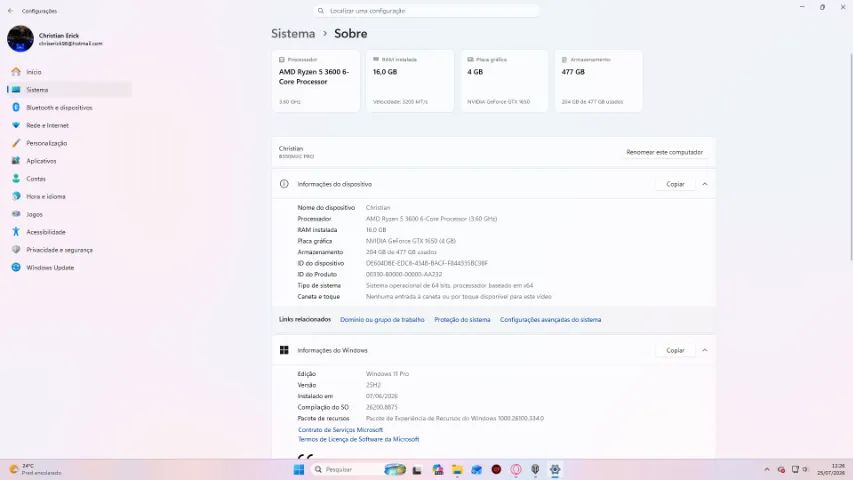Click the Aplicativos icon in sidebar
853x480 pixels.
click(x=16, y=161)
